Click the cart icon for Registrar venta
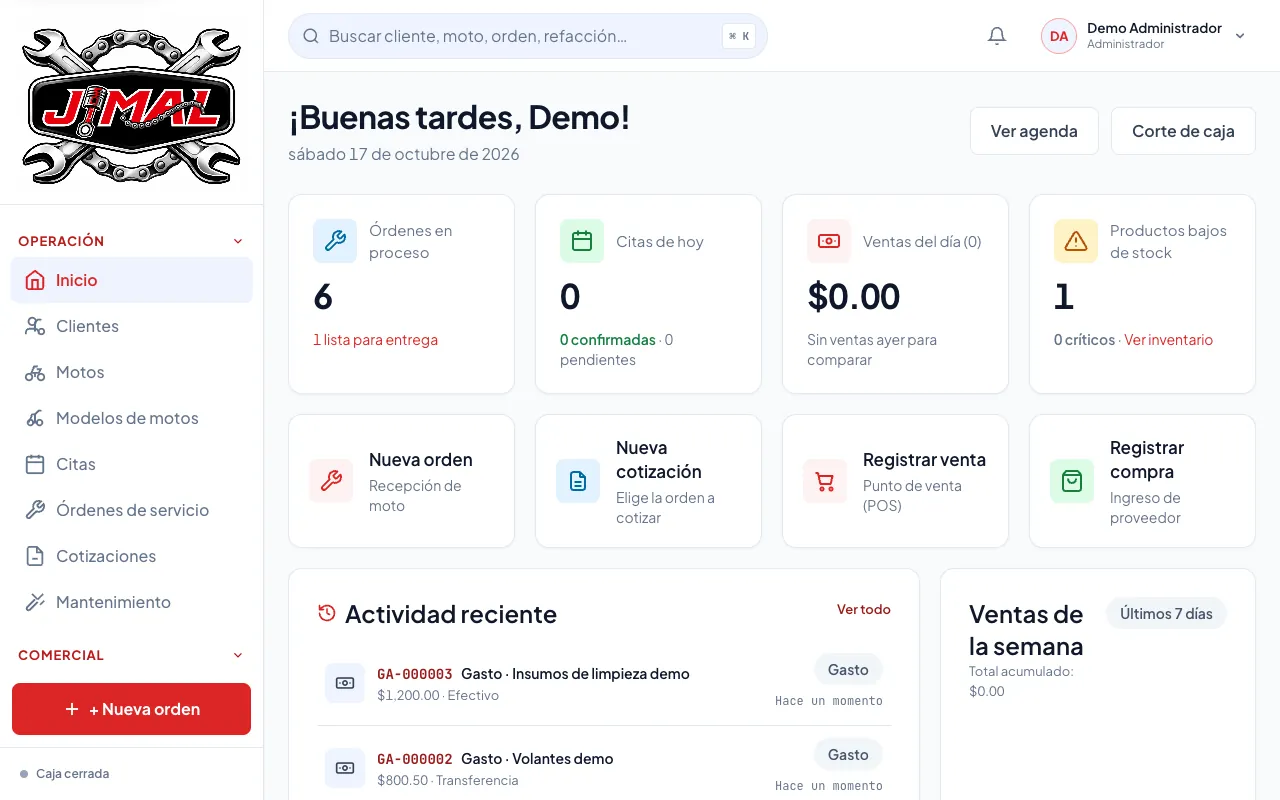Viewport: 1280px width, 800px height. pos(825,481)
